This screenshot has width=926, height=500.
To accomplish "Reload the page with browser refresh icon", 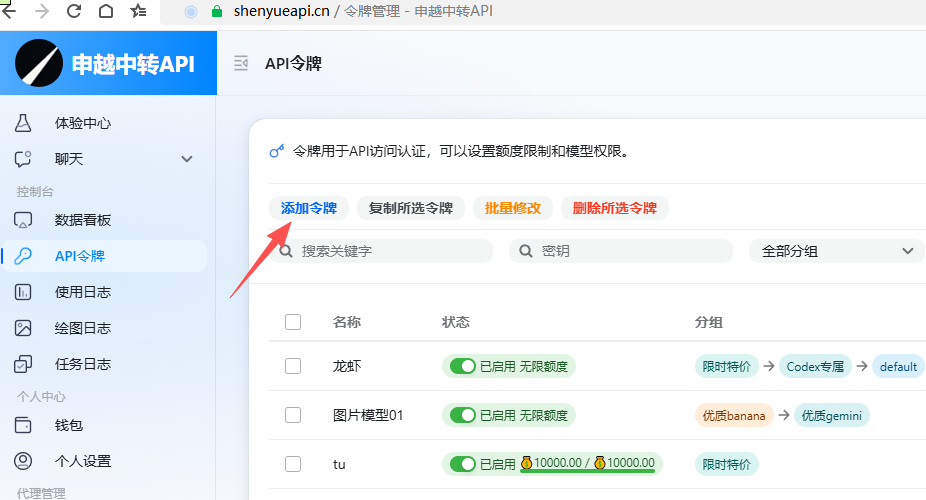I will coord(73,12).
